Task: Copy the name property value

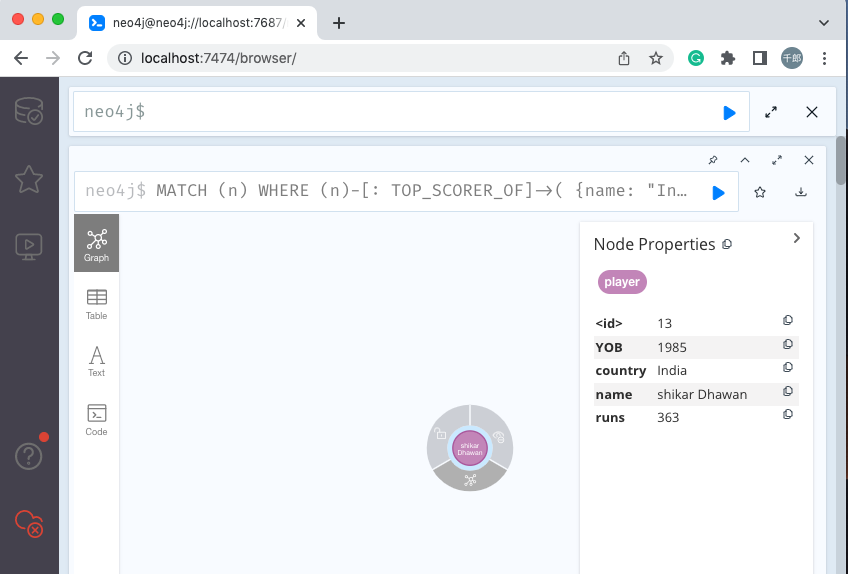Action: click(x=787, y=391)
